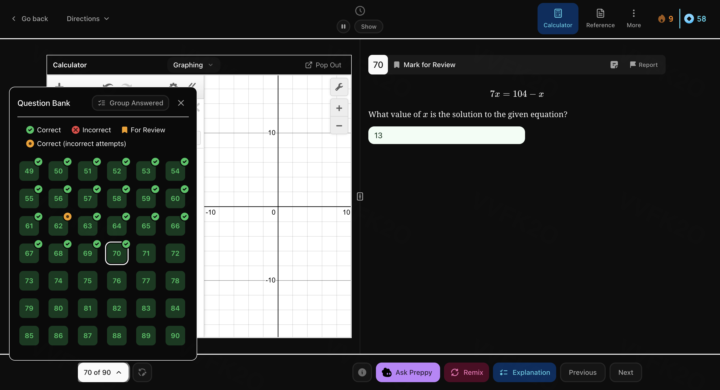This screenshot has height=390, width=720.
Task: Jump to question 71
Action: (x=146, y=253)
